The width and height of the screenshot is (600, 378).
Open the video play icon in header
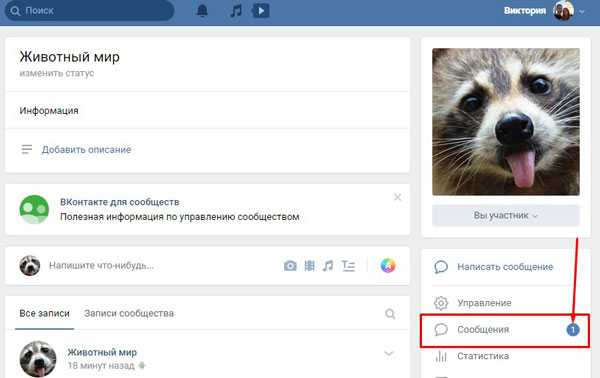[261, 10]
